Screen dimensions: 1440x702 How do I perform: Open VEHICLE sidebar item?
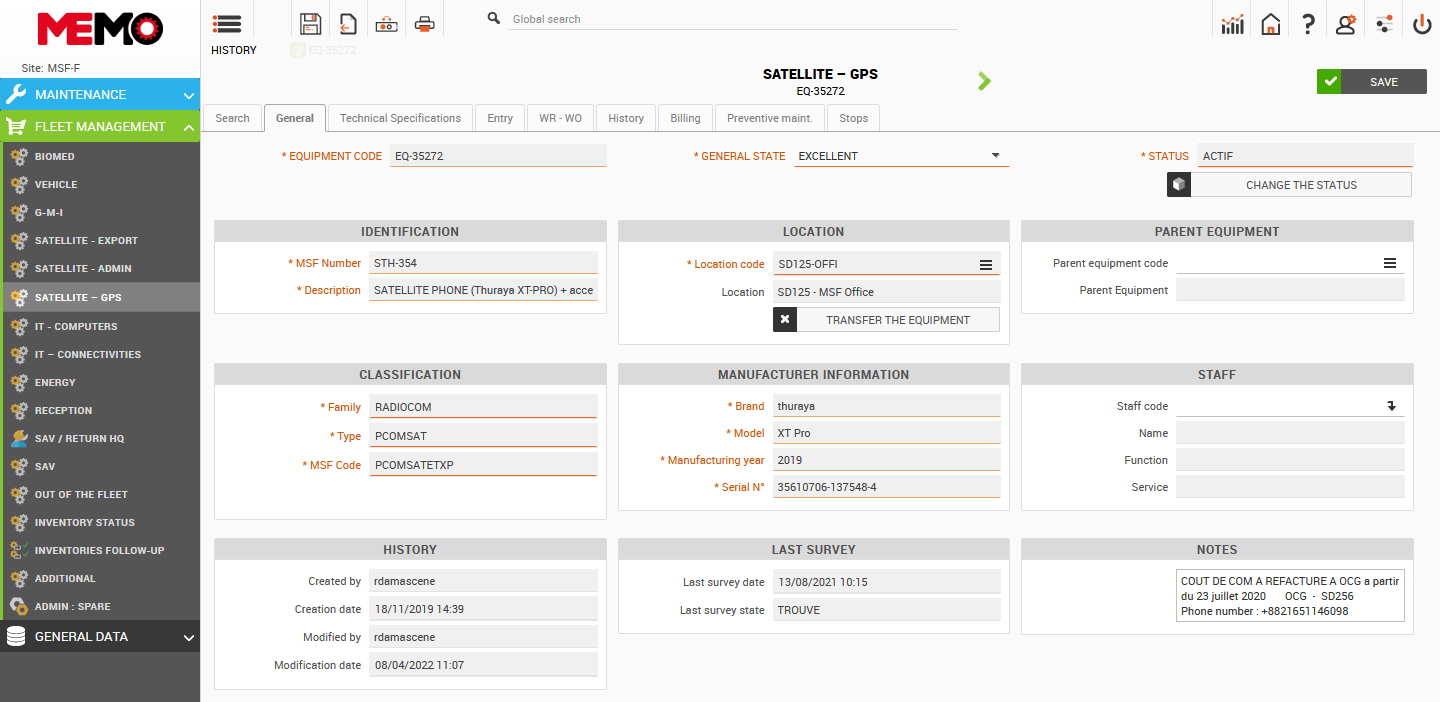(100, 184)
